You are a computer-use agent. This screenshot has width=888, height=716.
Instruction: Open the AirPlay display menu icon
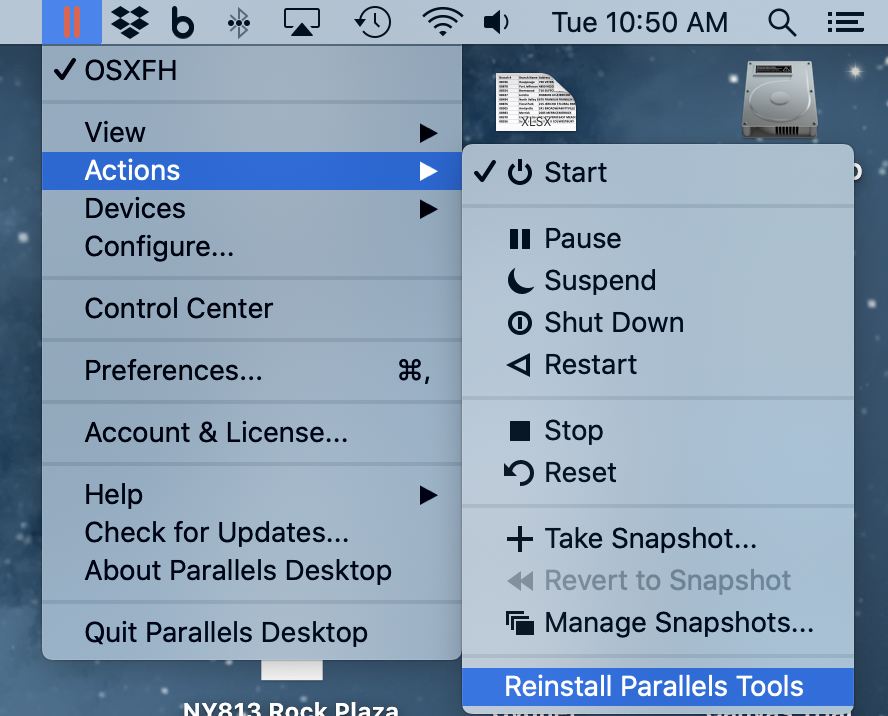coord(302,23)
